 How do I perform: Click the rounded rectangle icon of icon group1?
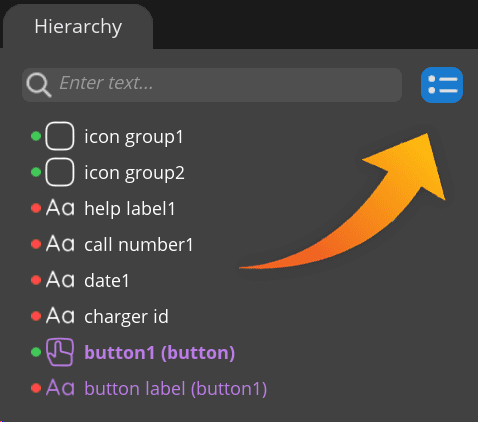coord(60,136)
